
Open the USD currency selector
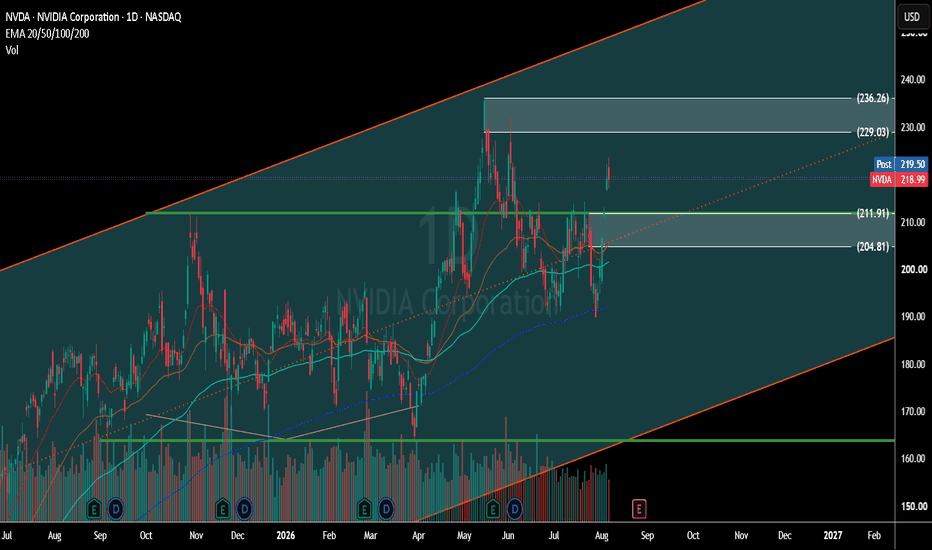point(912,17)
